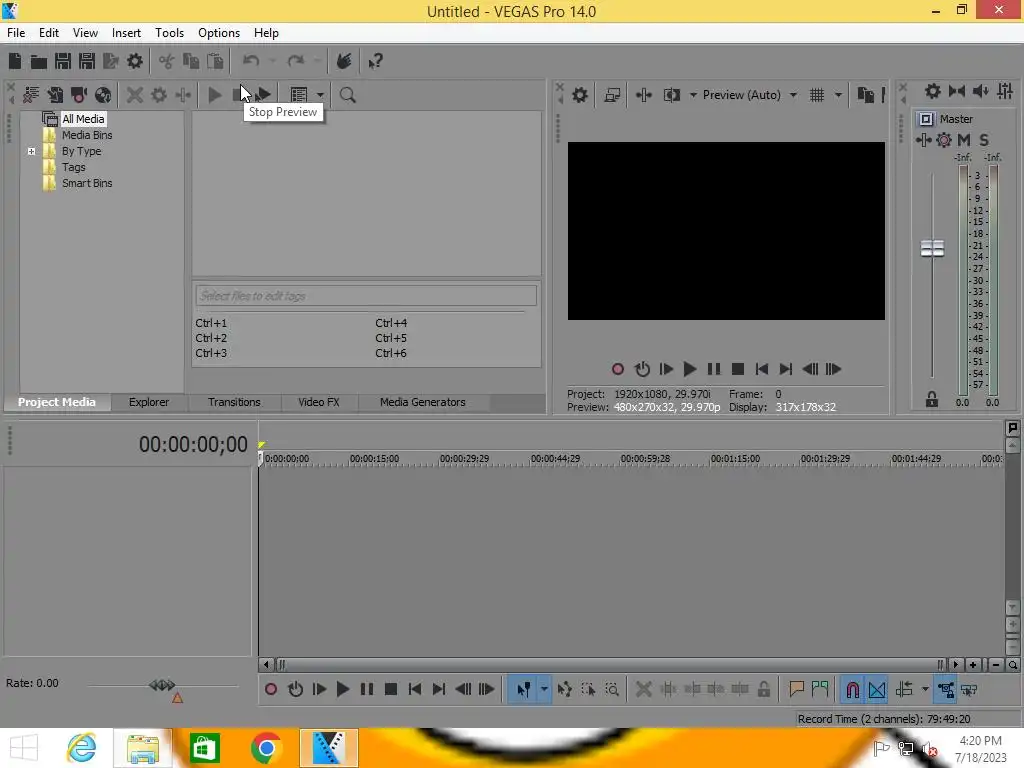Screen dimensions: 1024x768
Task: Toggle the fader lock icon in Master
Action: coord(932,400)
